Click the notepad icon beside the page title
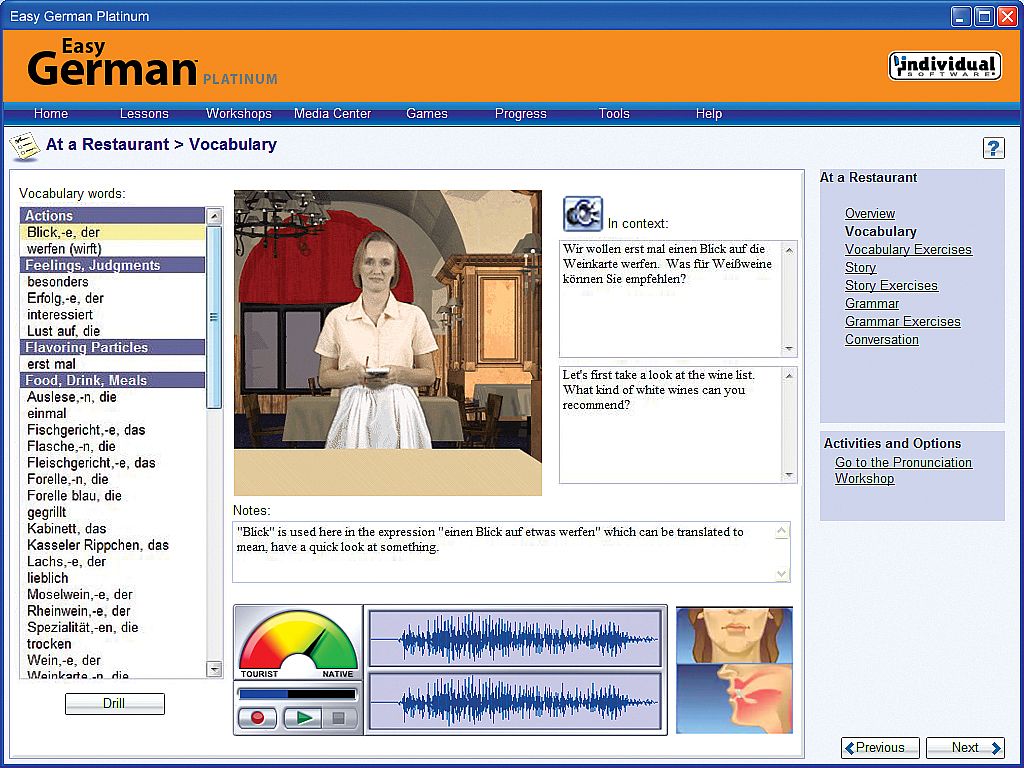 point(24,146)
